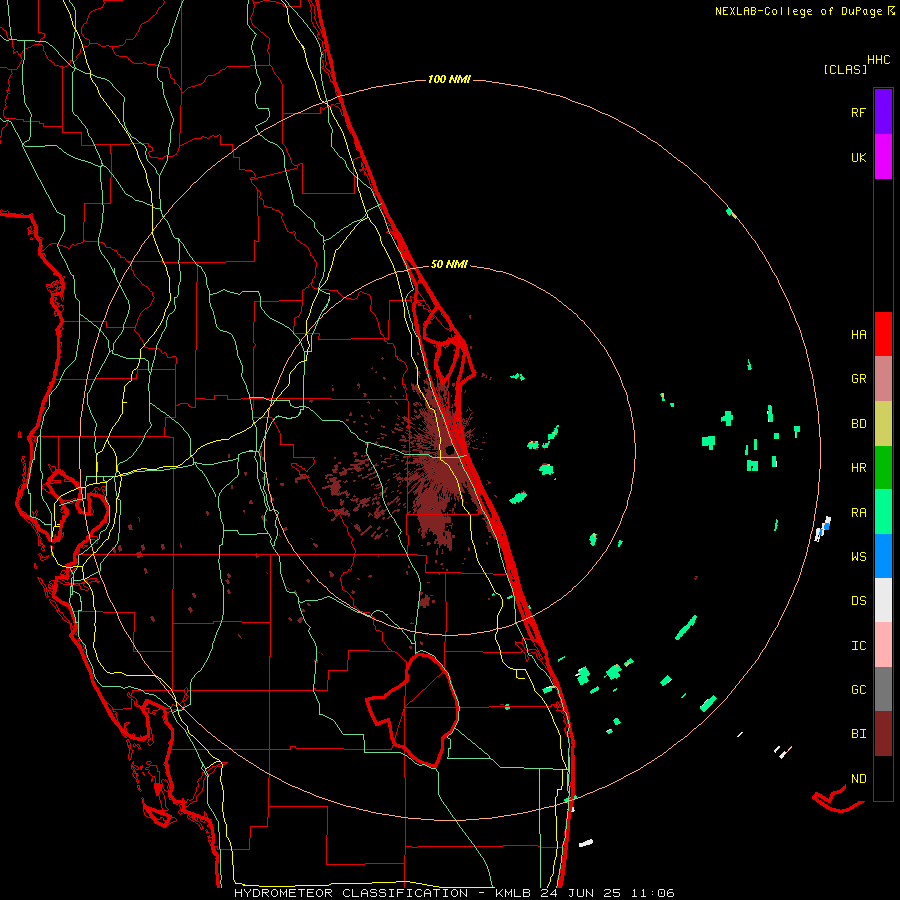Click the 11:06 timestamp
Image resolution: width=900 pixels, height=900 pixels.
[653, 893]
